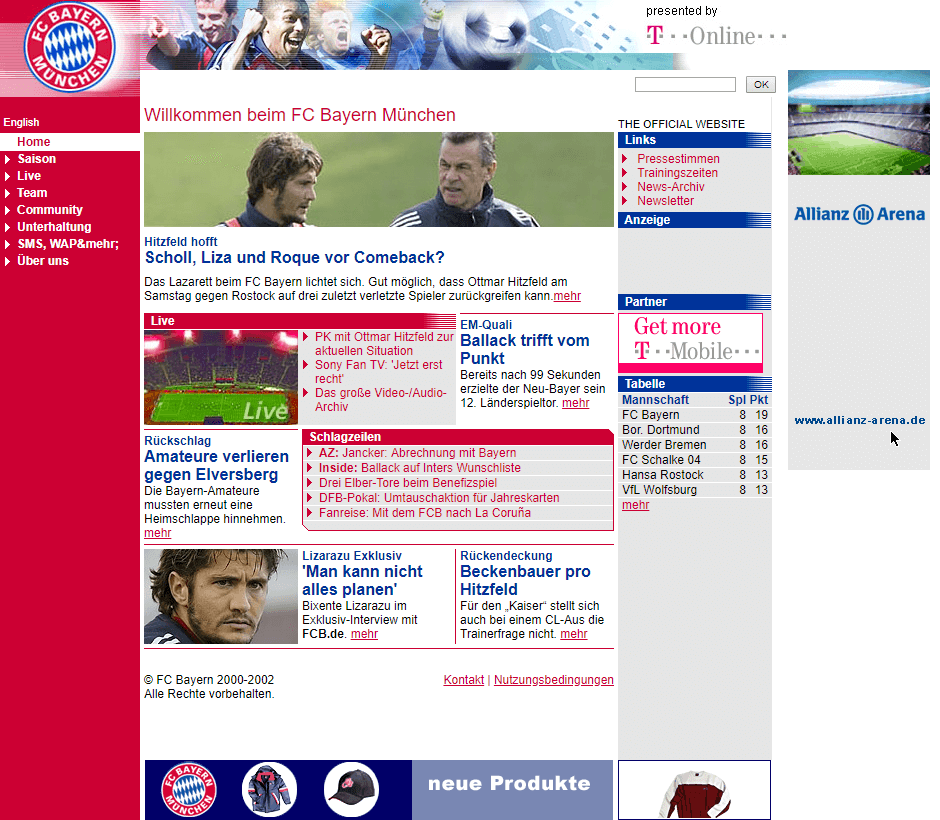940x820 pixels.
Task: Open the Kontakt footer link
Action: [x=463, y=680]
